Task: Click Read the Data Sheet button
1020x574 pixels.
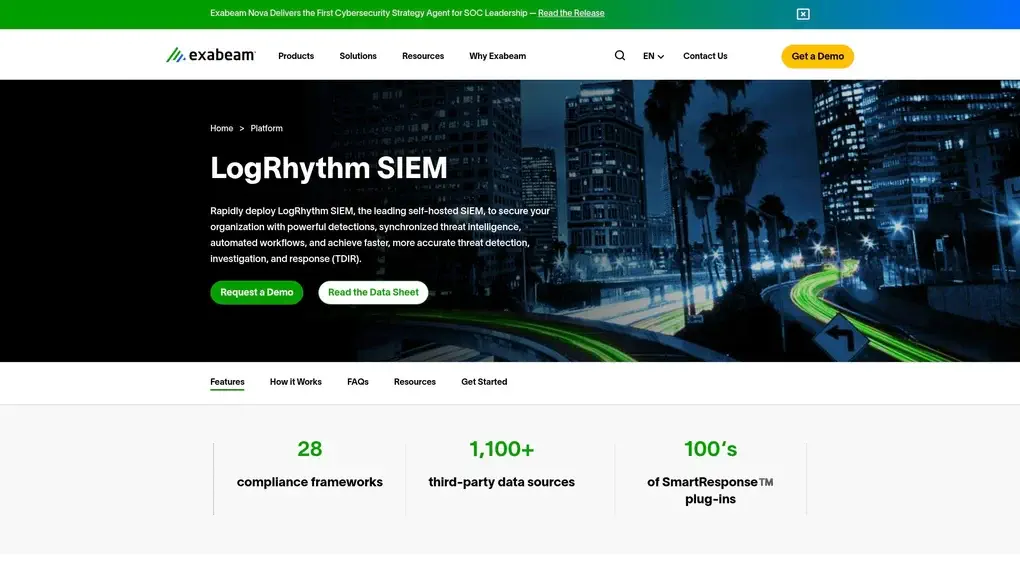Action: [373, 292]
